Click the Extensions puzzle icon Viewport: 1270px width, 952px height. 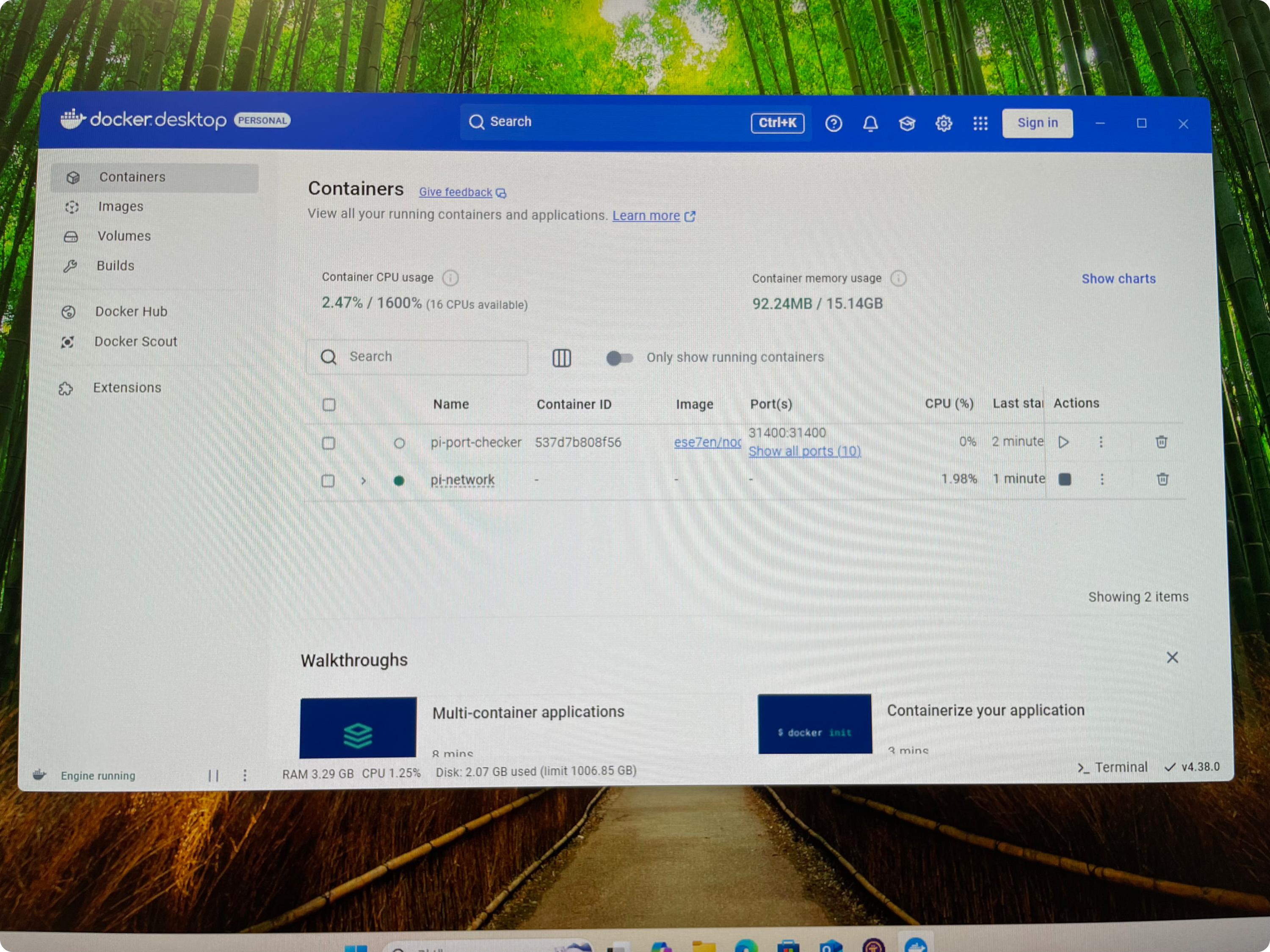(66, 388)
